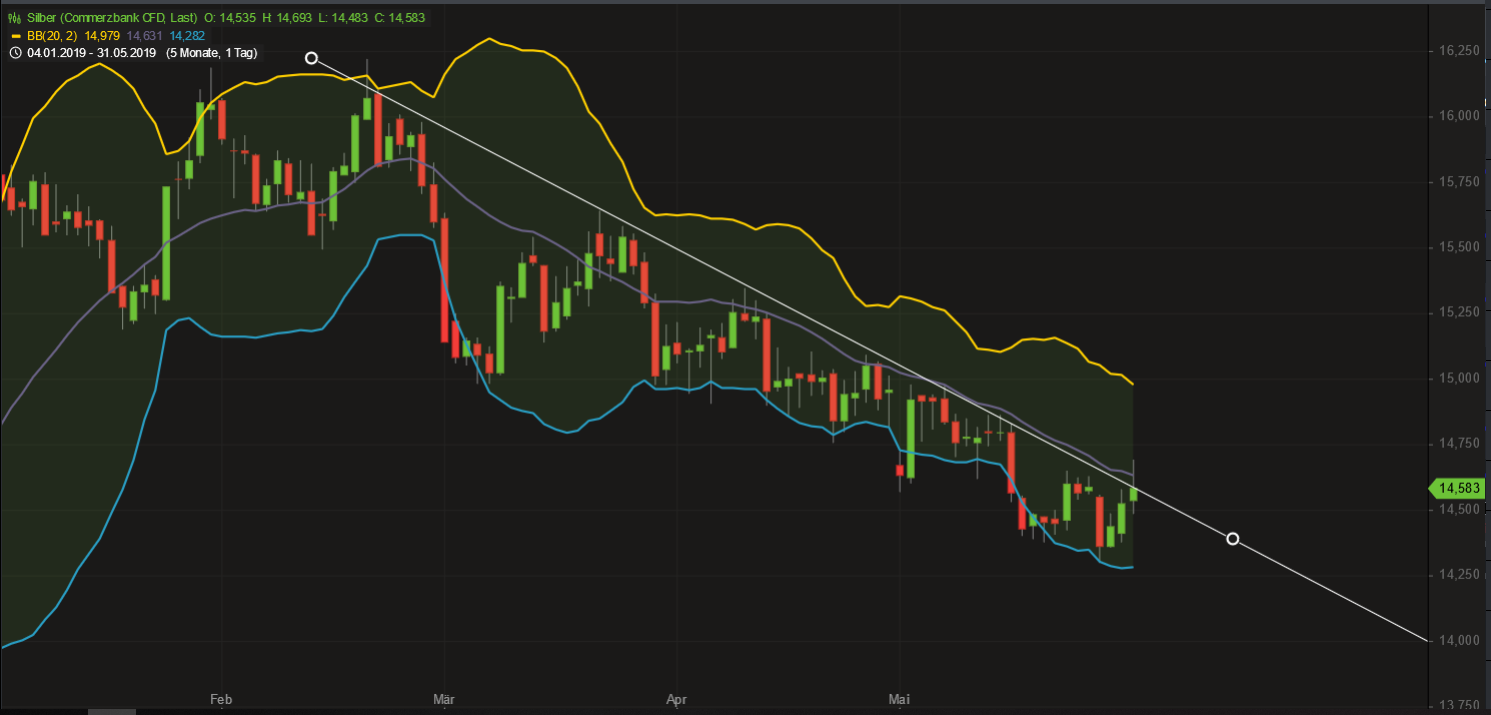Click the clock icon before the date range
Viewport: 1491px width, 715px height.
[14, 53]
